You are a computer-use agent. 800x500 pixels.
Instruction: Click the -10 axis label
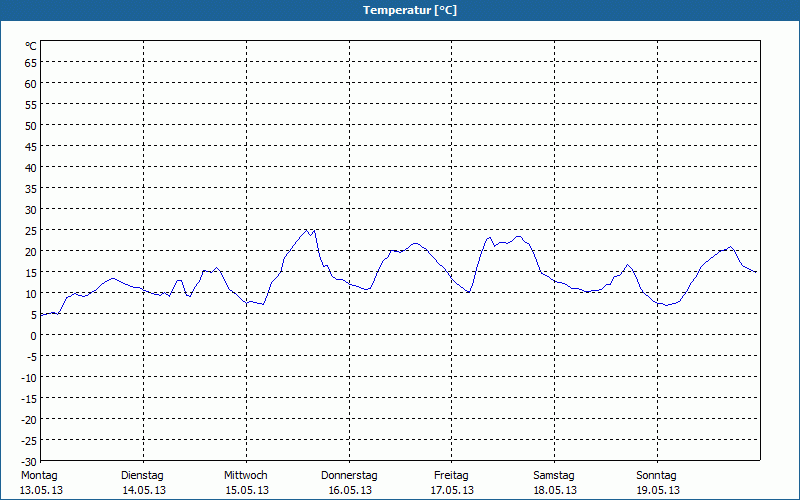[x=29, y=378]
